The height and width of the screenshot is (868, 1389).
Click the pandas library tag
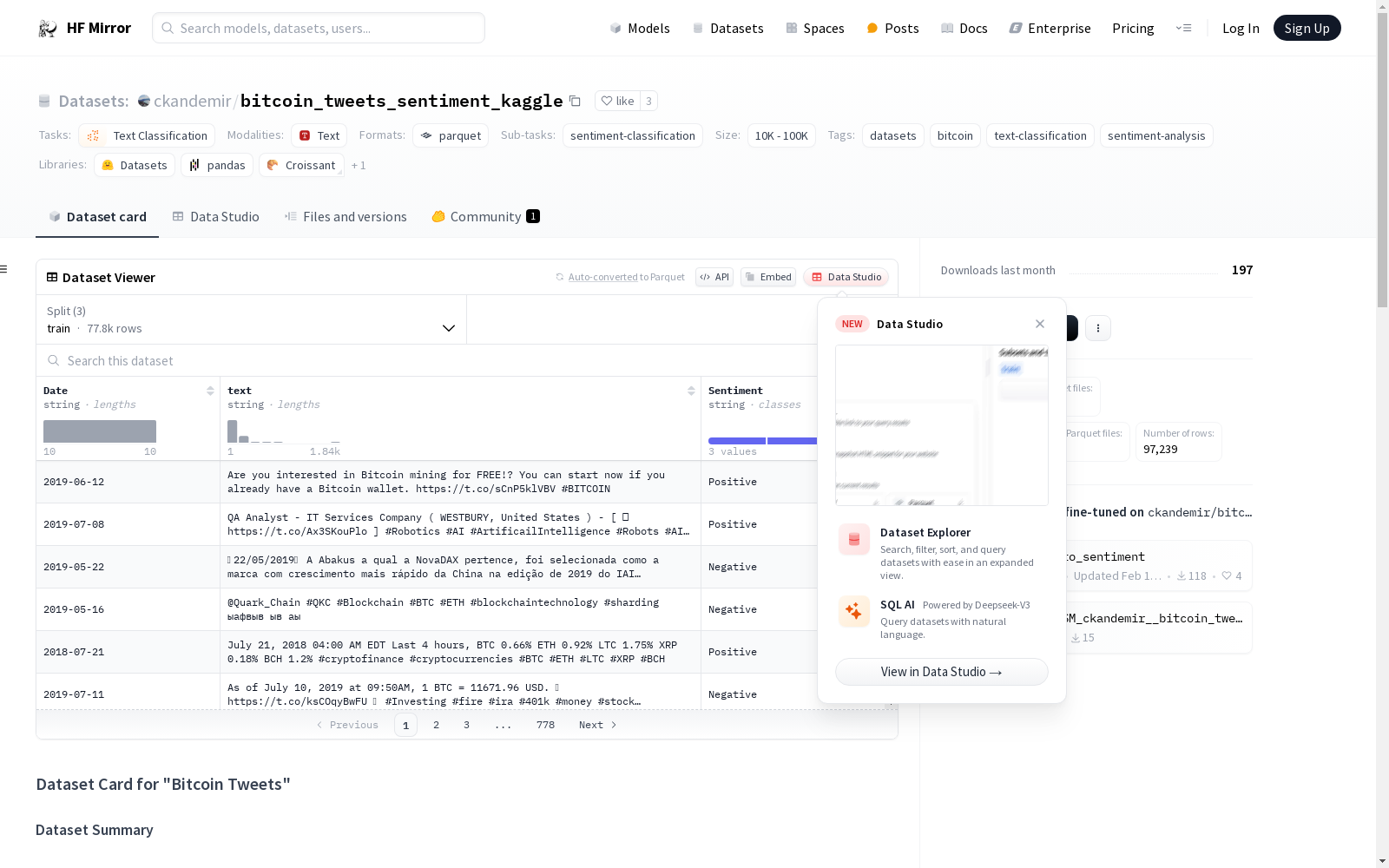pyautogui.click(x=217, y=165)
